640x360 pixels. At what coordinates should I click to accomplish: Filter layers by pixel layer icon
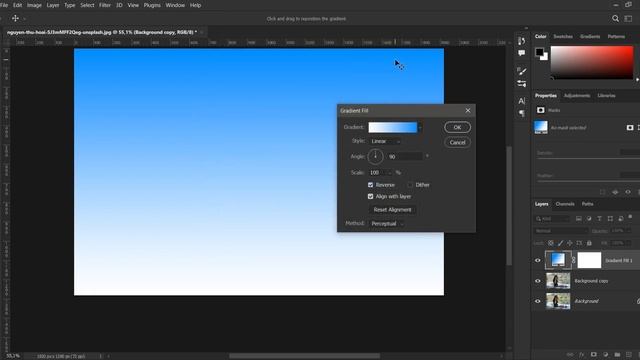click(579, 219)
